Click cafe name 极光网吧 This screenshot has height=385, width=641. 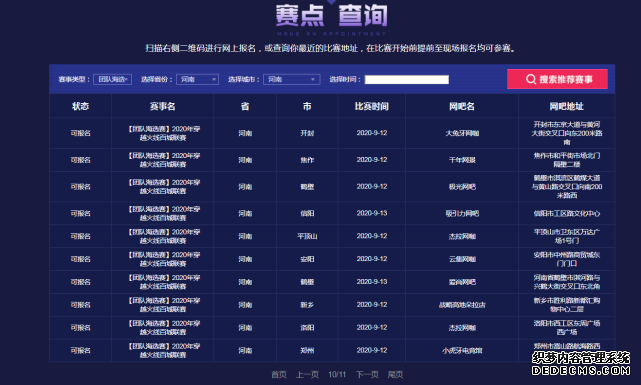pos(462,187)
